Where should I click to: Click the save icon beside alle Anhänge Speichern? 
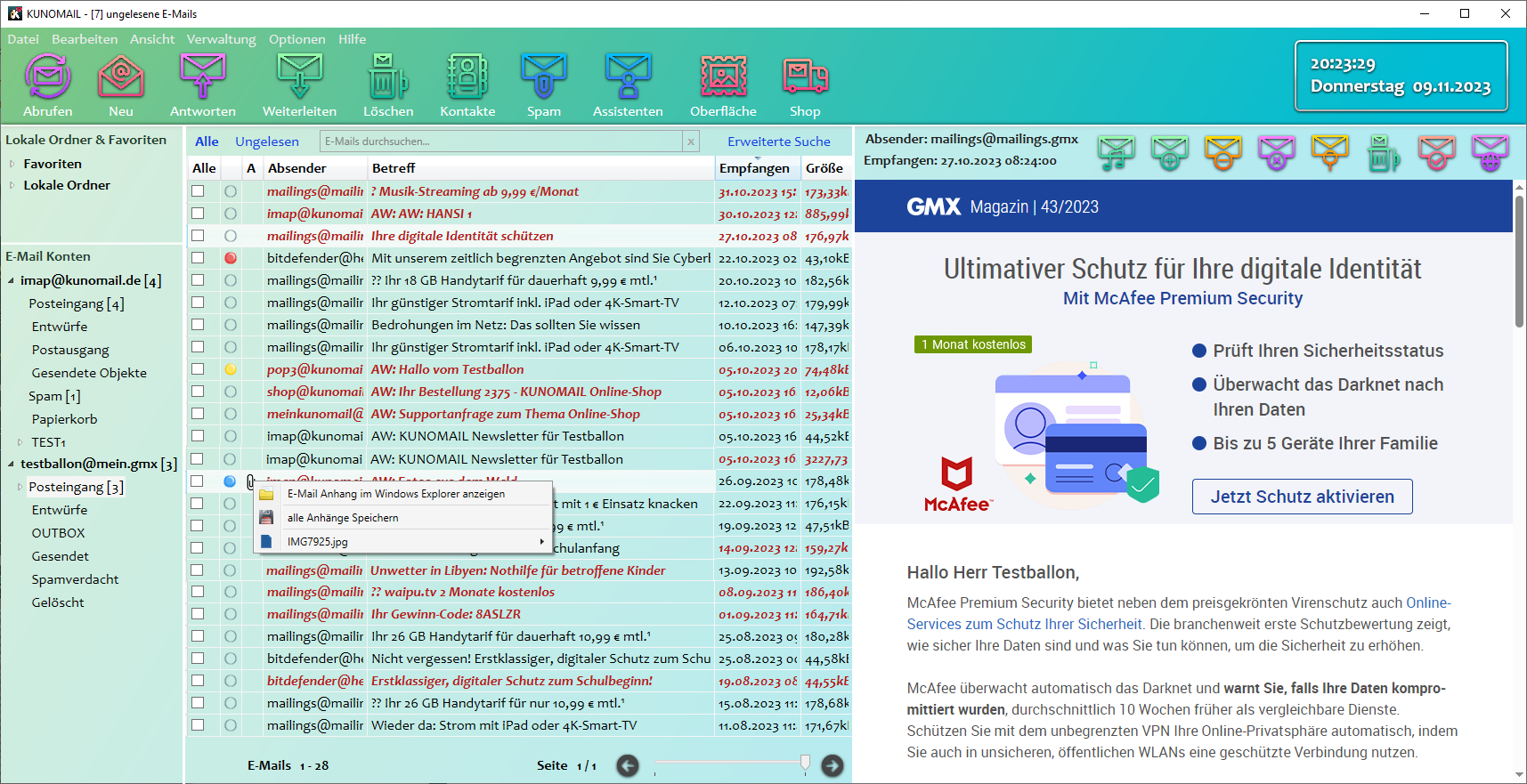tap(266, 518)
